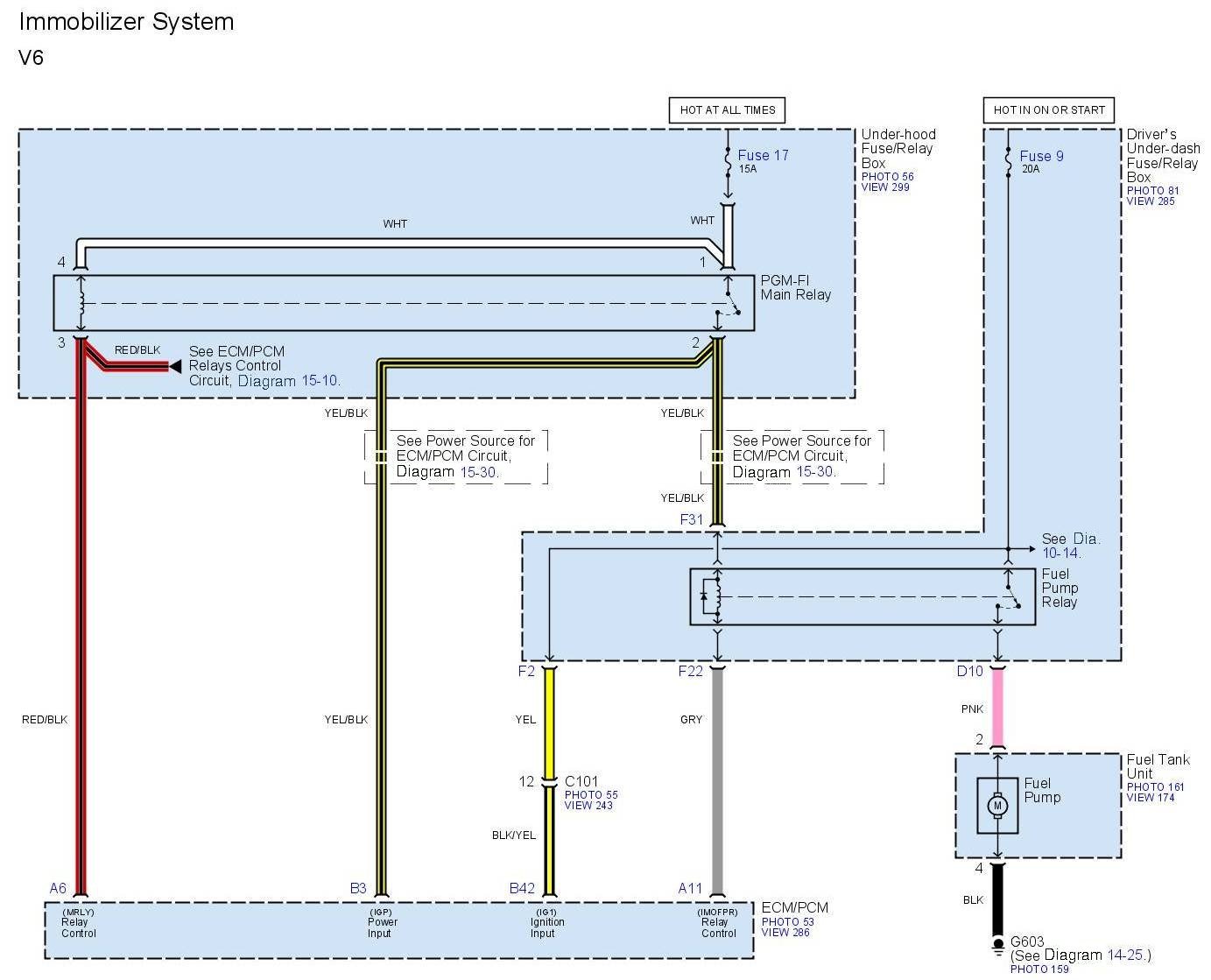Viewport: 1211px width, 980px height.
Task: Click the Fuse 9 fuse symbol
Action: click(x=1008, y=163)
